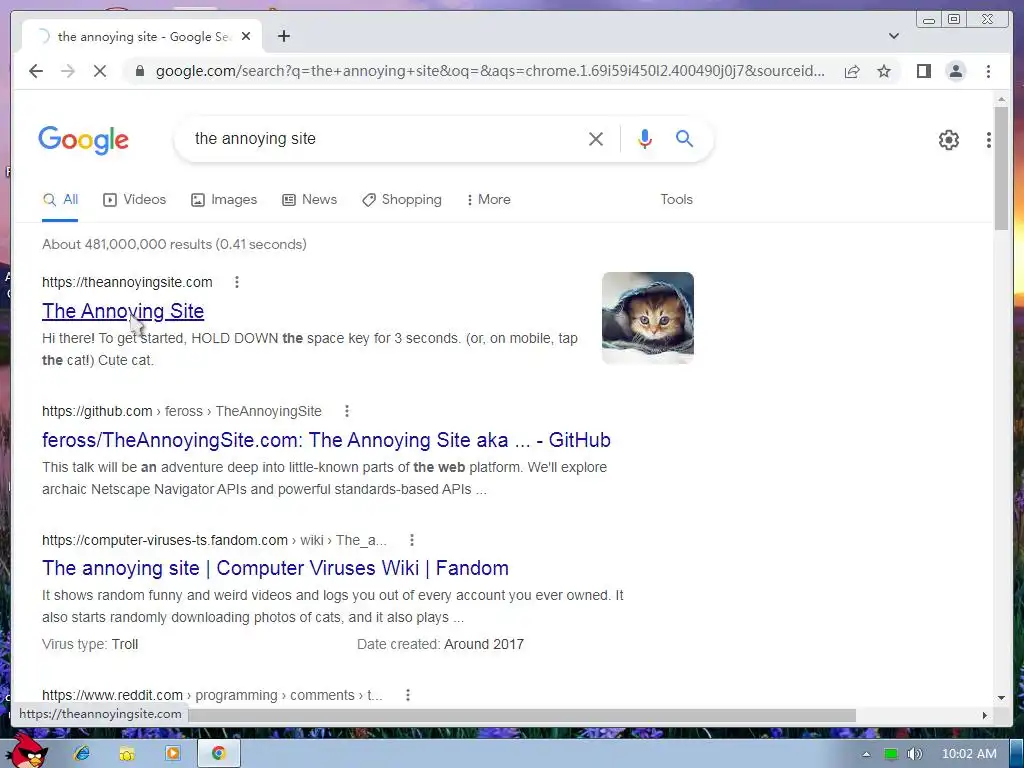Viewport: 1024px width, 768px height.
Task: Click Date created: Around 2017 text
Action: click(440, 644)
